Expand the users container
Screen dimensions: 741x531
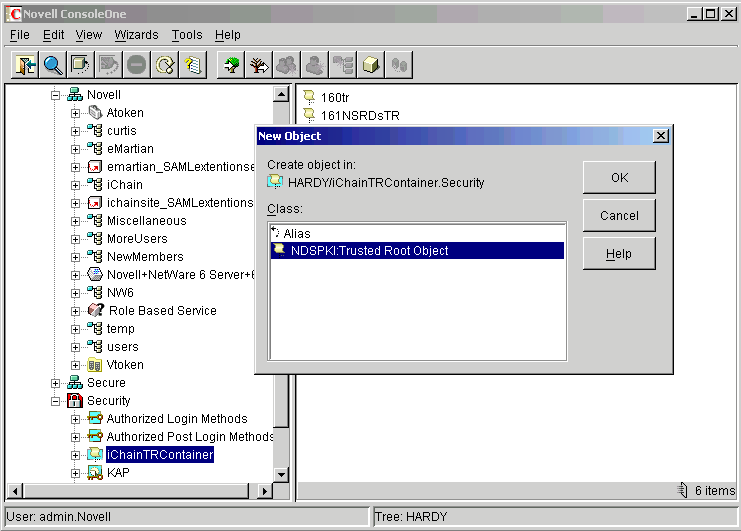click(x=75, y=347)
